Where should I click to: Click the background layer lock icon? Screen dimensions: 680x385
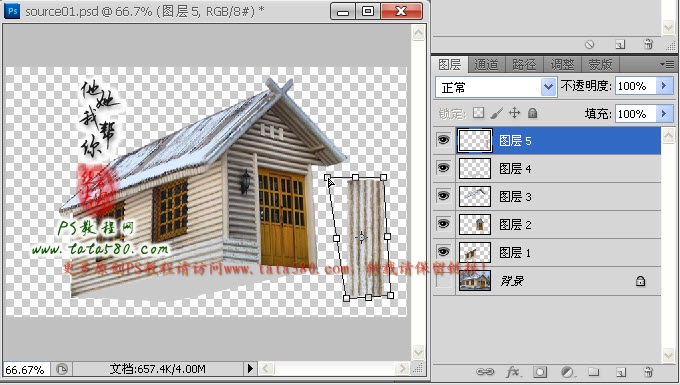coord(640,281)
